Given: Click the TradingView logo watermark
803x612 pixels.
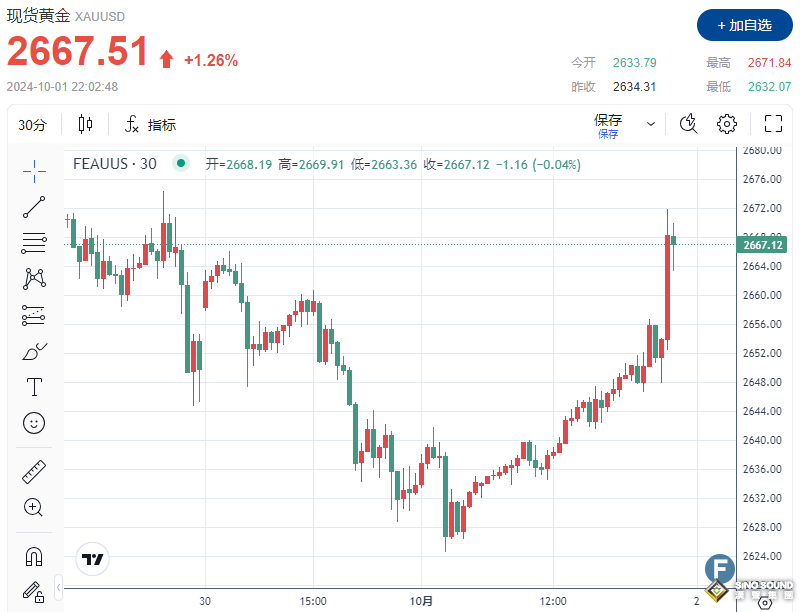Looking at the screenshot, I should pyautogui.click(x=91, y=560).
